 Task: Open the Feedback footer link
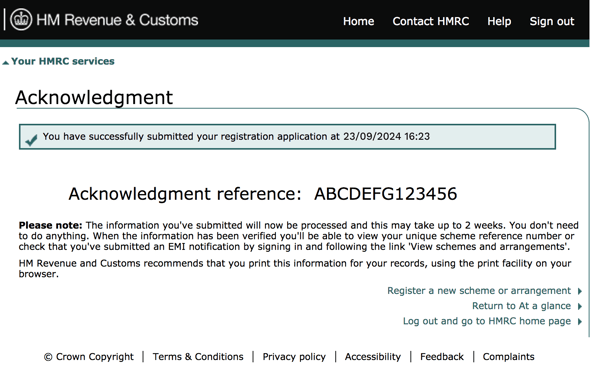[x=442, y=357]
